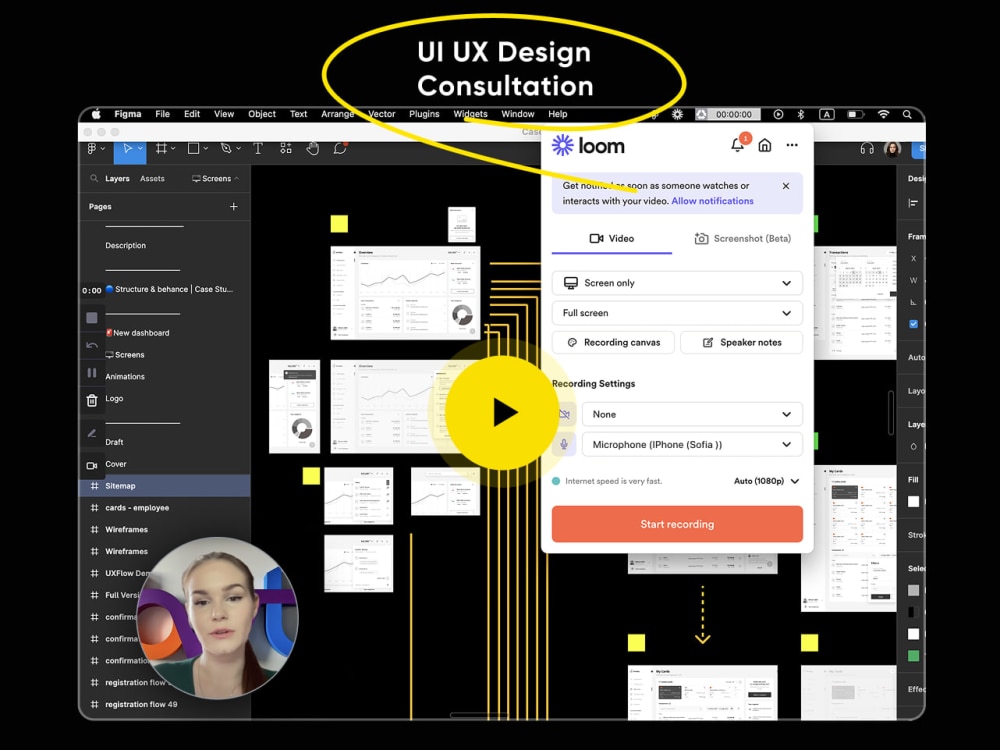Open Loom more options menu
The image size is (1000, 750).
click(x=792, y=145)
